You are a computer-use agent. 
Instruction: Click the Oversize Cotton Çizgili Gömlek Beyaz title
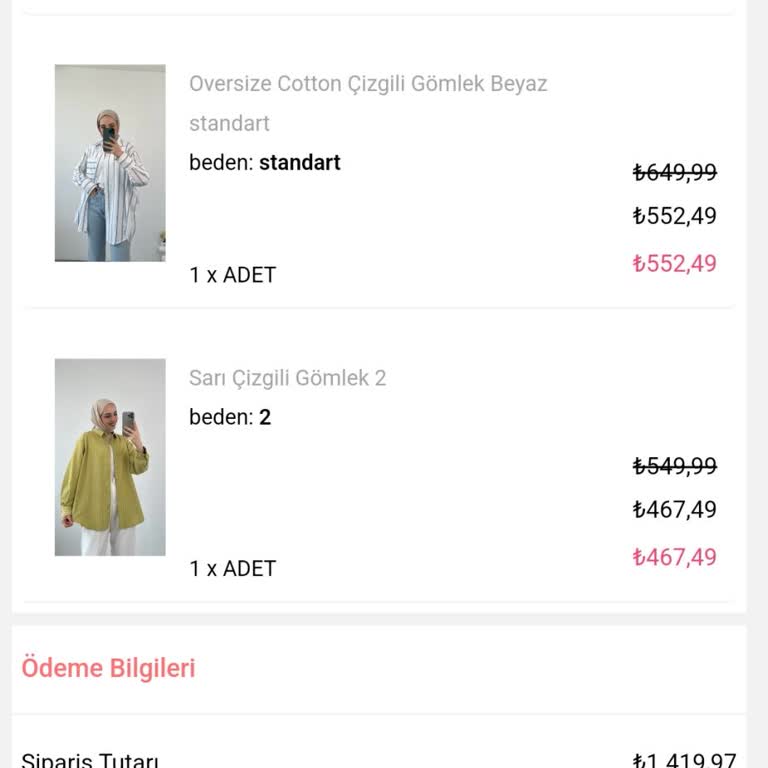(x=368, y=84)
